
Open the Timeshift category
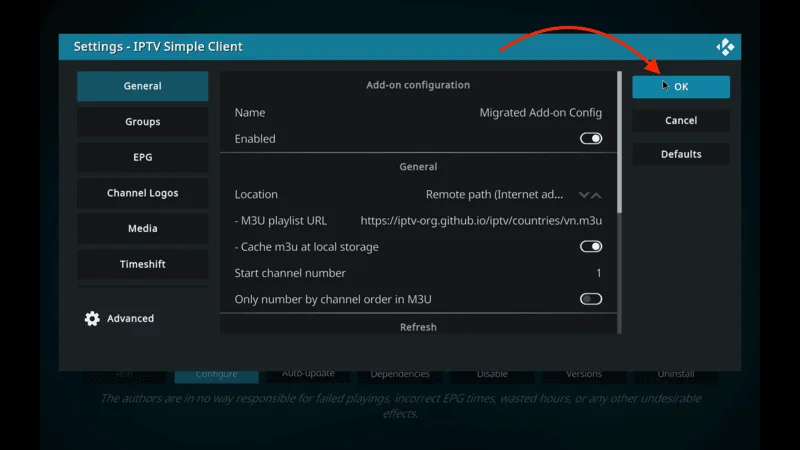coord(142,264)
